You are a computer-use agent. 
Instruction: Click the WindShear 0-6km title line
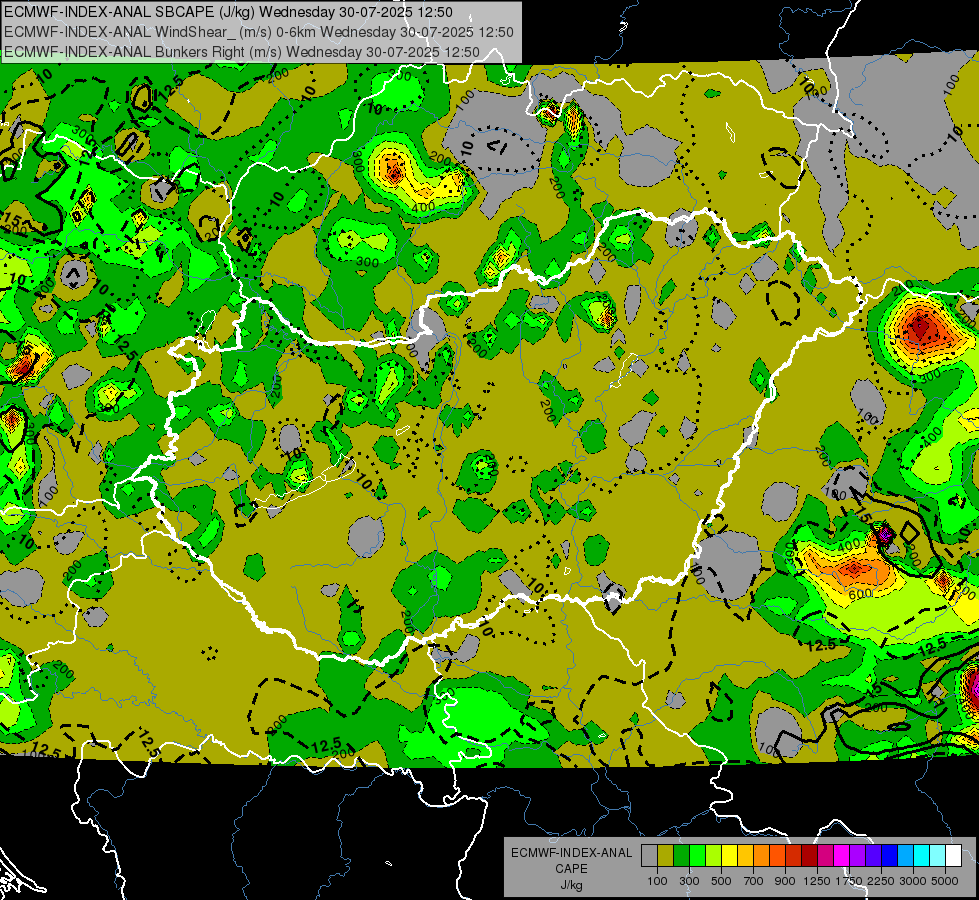[x=258, y=32]
